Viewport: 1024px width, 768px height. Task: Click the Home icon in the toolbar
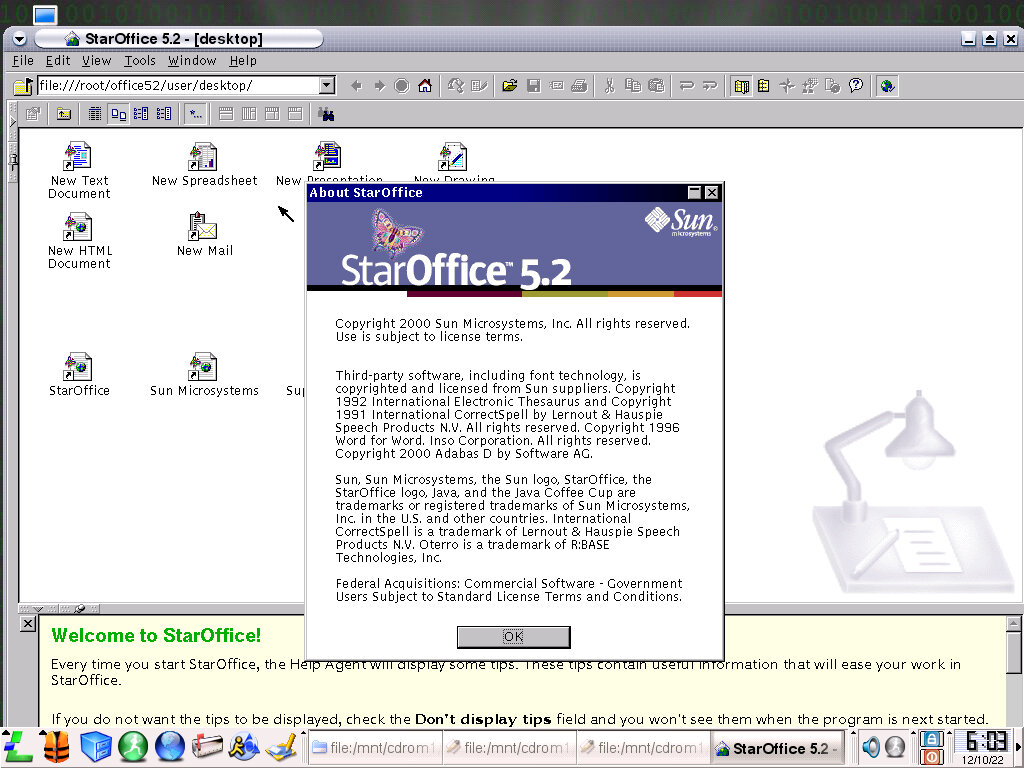425,86
